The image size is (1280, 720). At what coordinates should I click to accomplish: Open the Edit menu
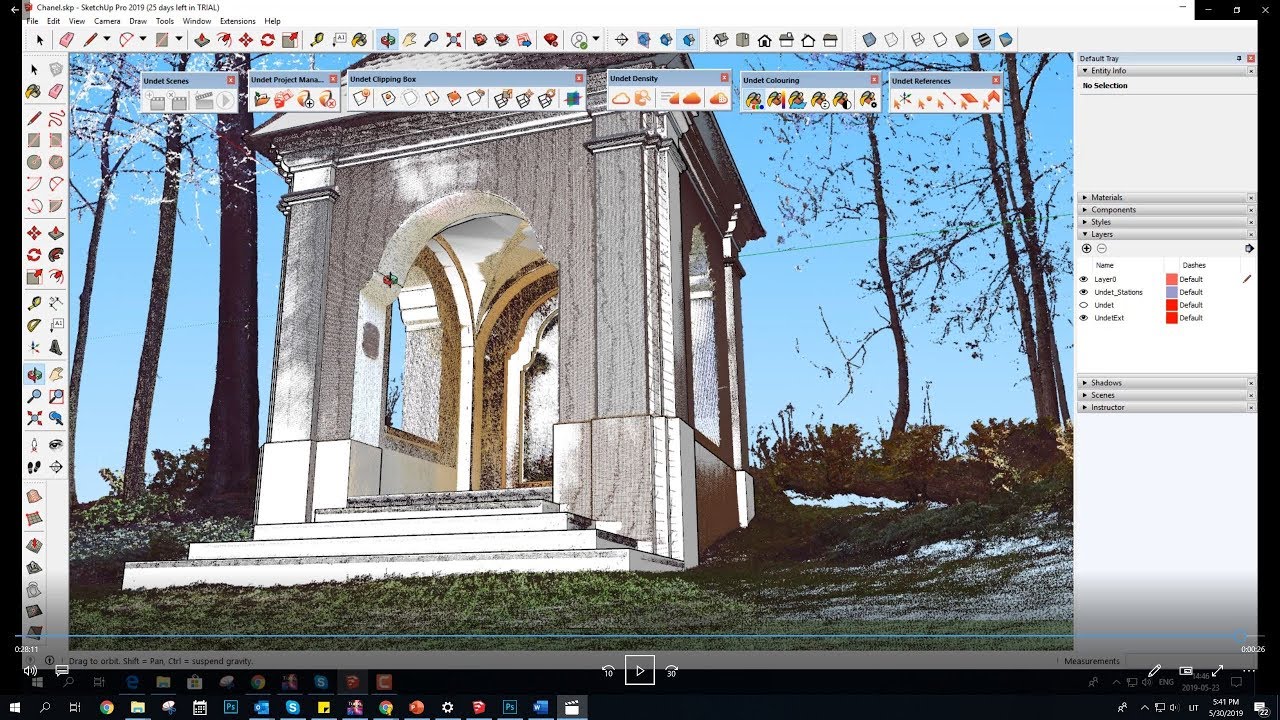[x=54, y=21]
